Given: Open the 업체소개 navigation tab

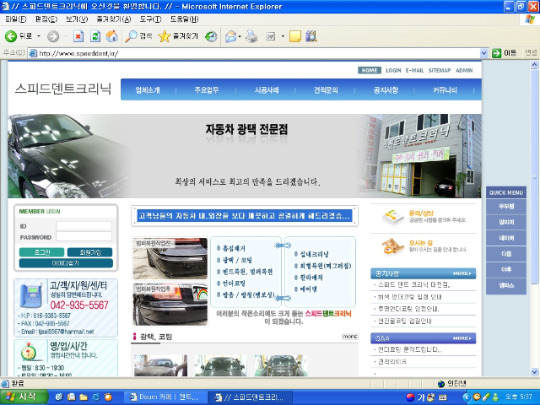Looking at the screenshot, I should [x=148, y=90].
